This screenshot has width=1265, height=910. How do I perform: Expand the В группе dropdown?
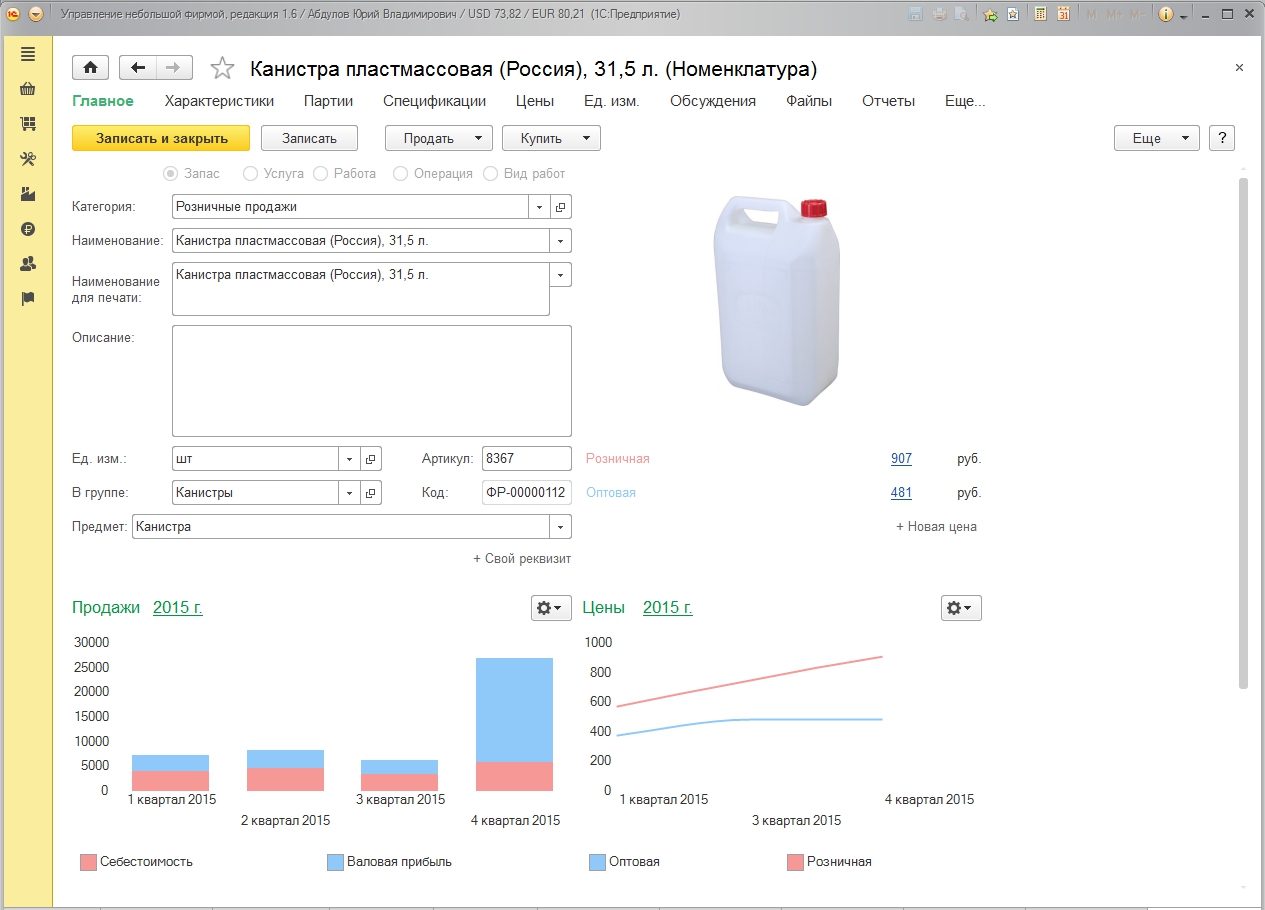click(x=350, y=493)
